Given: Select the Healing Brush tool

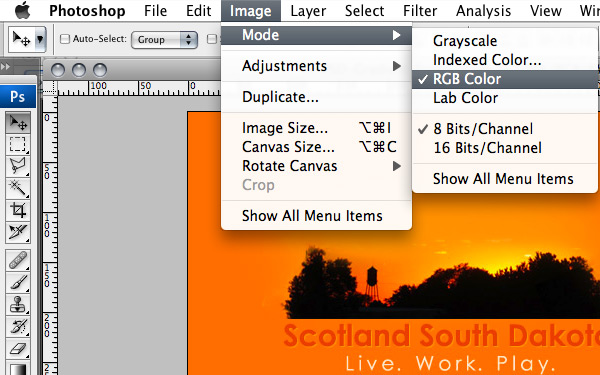Looking at the screenshot, I should [18, 261].
